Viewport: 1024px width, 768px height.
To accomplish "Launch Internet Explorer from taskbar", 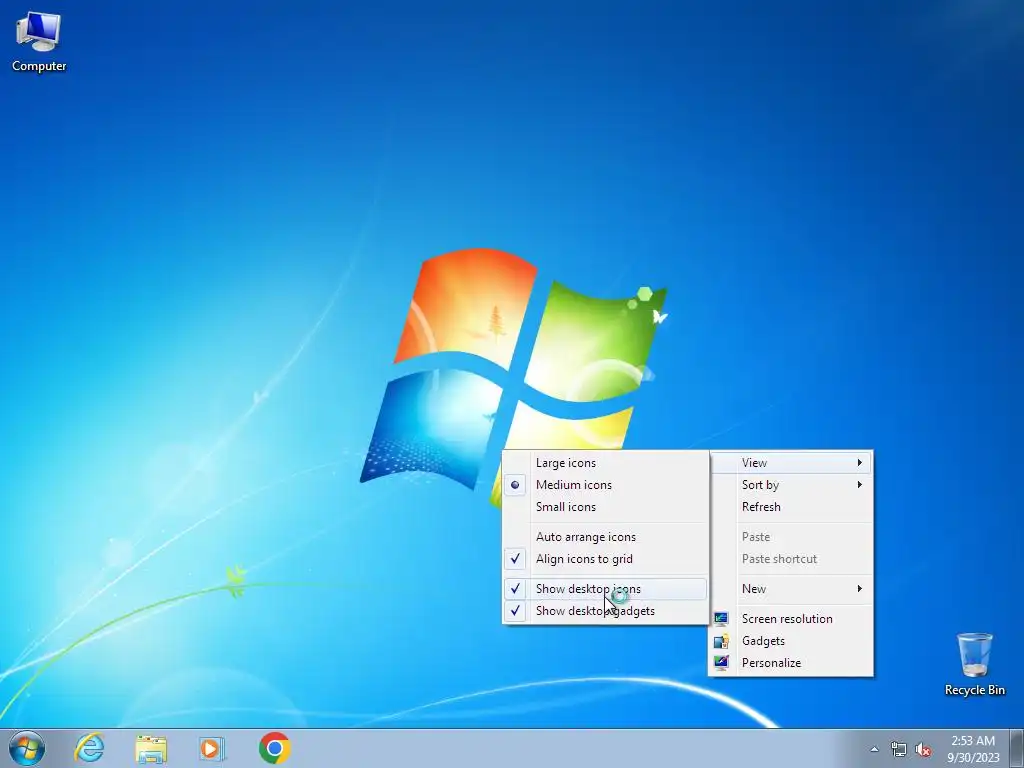I will [89, 748].
